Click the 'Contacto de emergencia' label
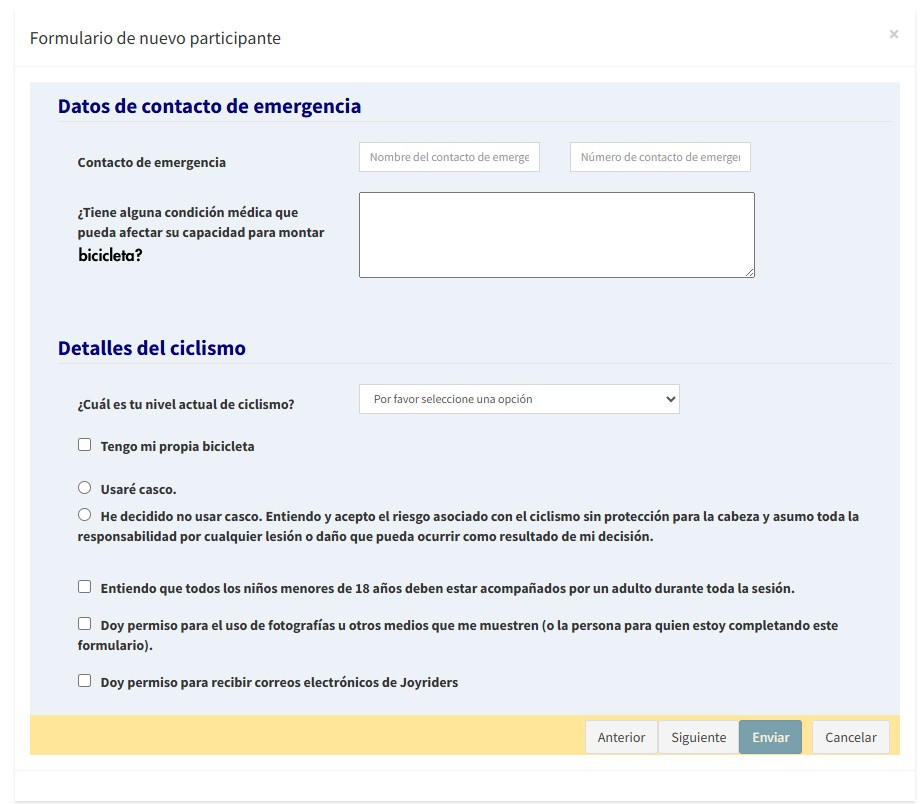924x804 pixels. pos(151,162)
